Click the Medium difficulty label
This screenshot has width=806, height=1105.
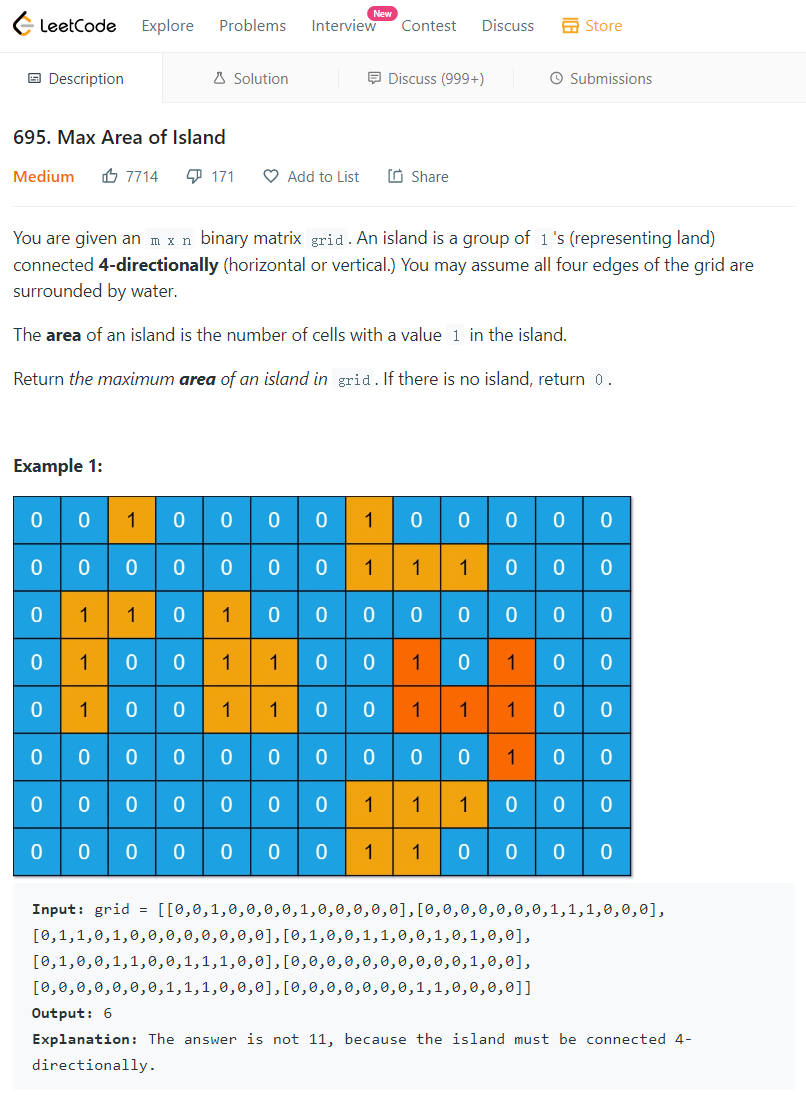[x=43, y=176]
